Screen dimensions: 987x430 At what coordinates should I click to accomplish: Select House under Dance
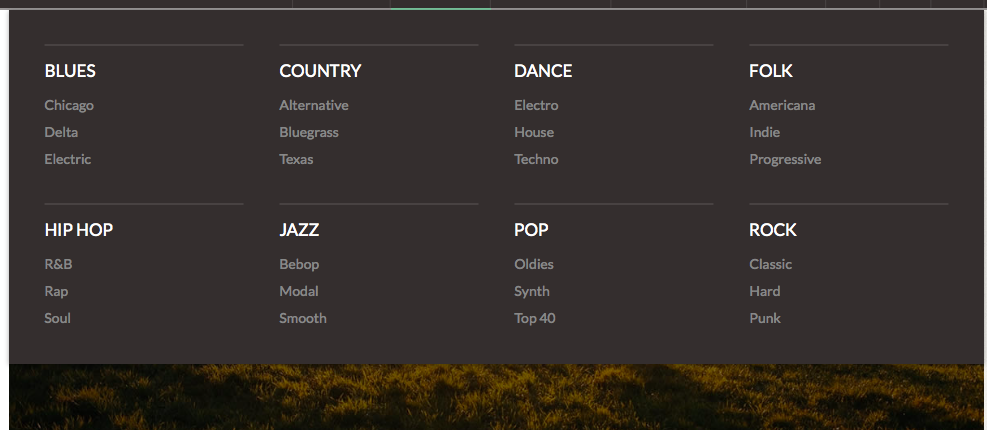pyautogui.click(x=534, y=132)
